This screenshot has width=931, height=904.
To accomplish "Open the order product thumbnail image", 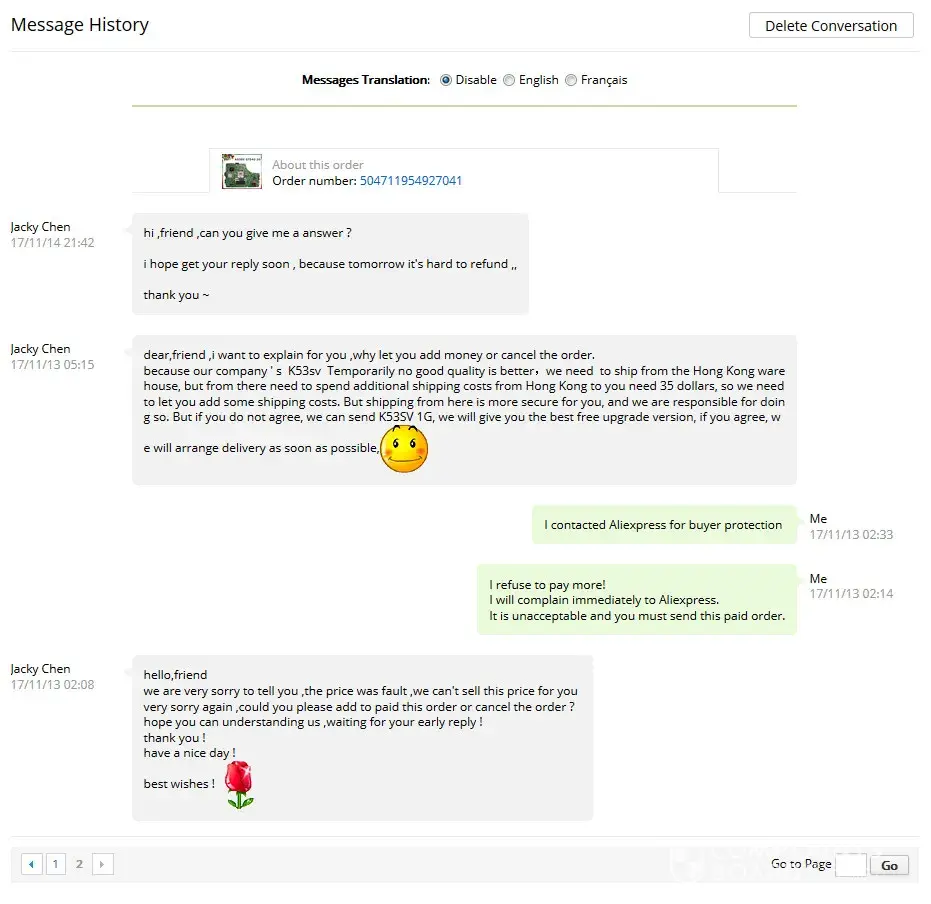I will point(242,172).
